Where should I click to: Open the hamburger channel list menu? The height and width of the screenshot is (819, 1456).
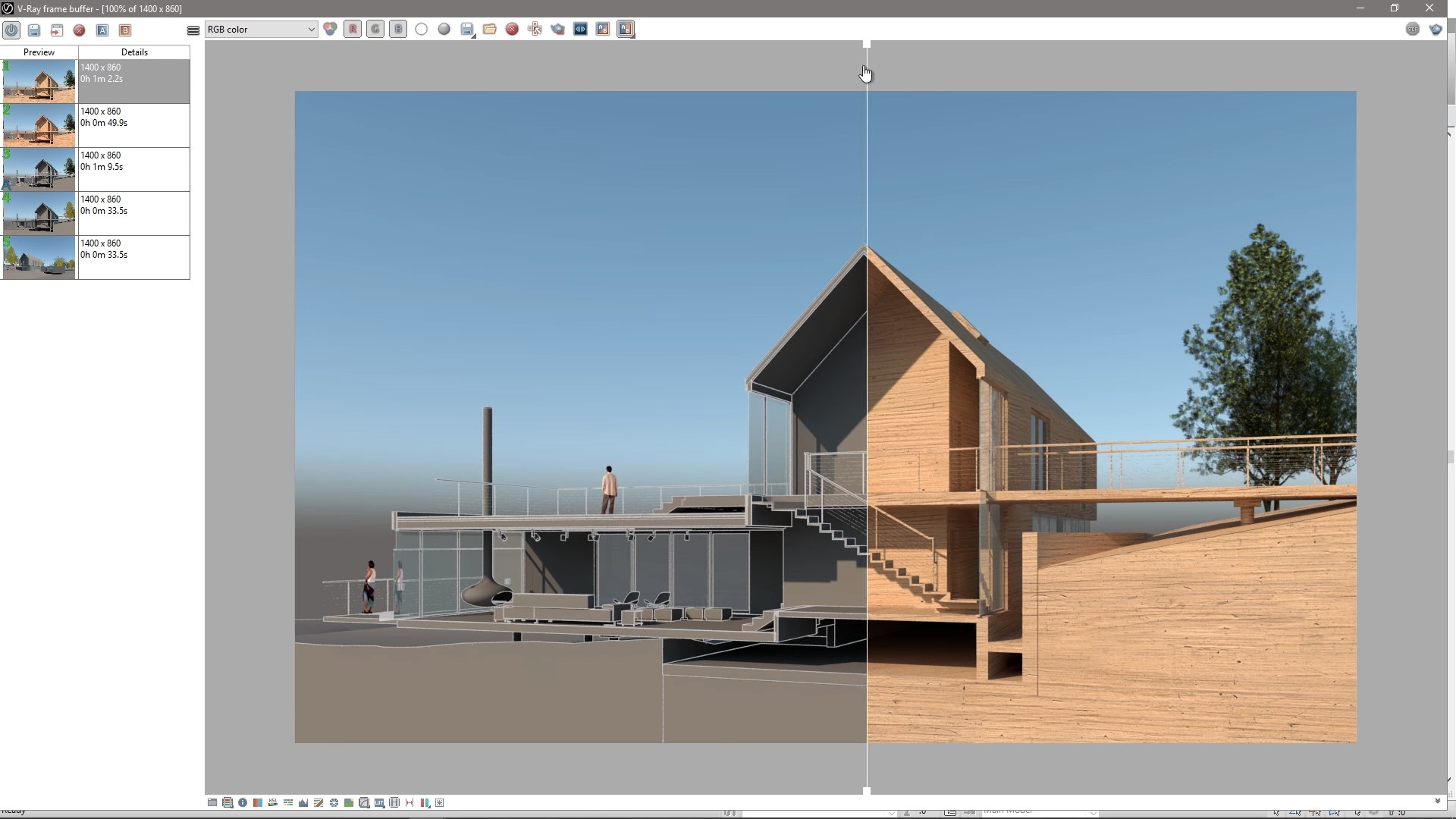tap(193, 30)
